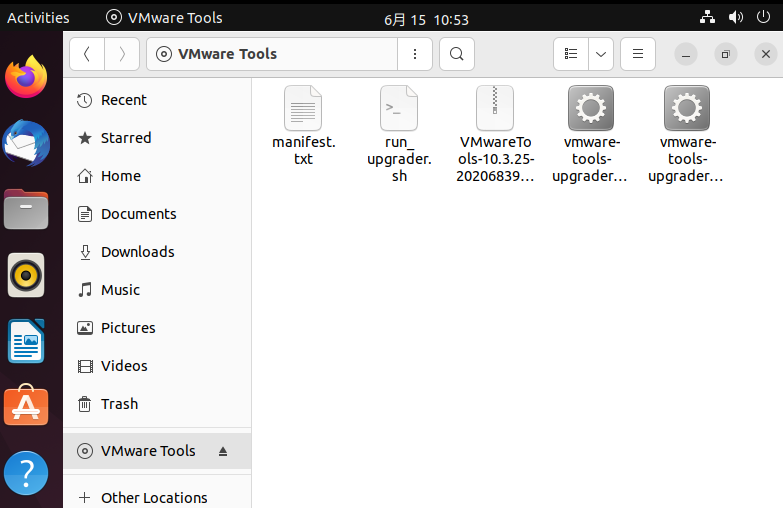Open the path bar three-dot menu

[414, 54]
